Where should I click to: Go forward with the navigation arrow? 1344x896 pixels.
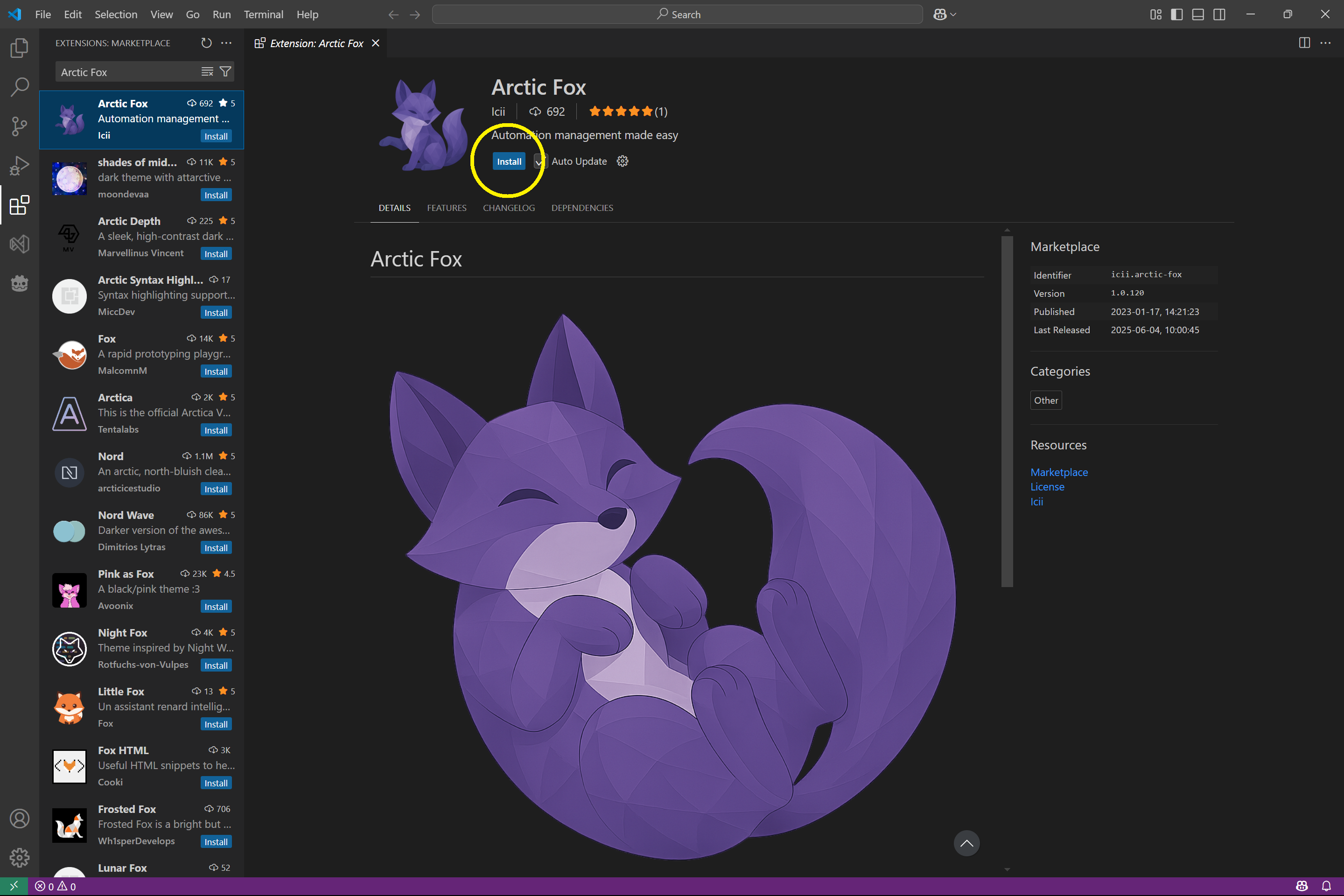pos(415,14)
